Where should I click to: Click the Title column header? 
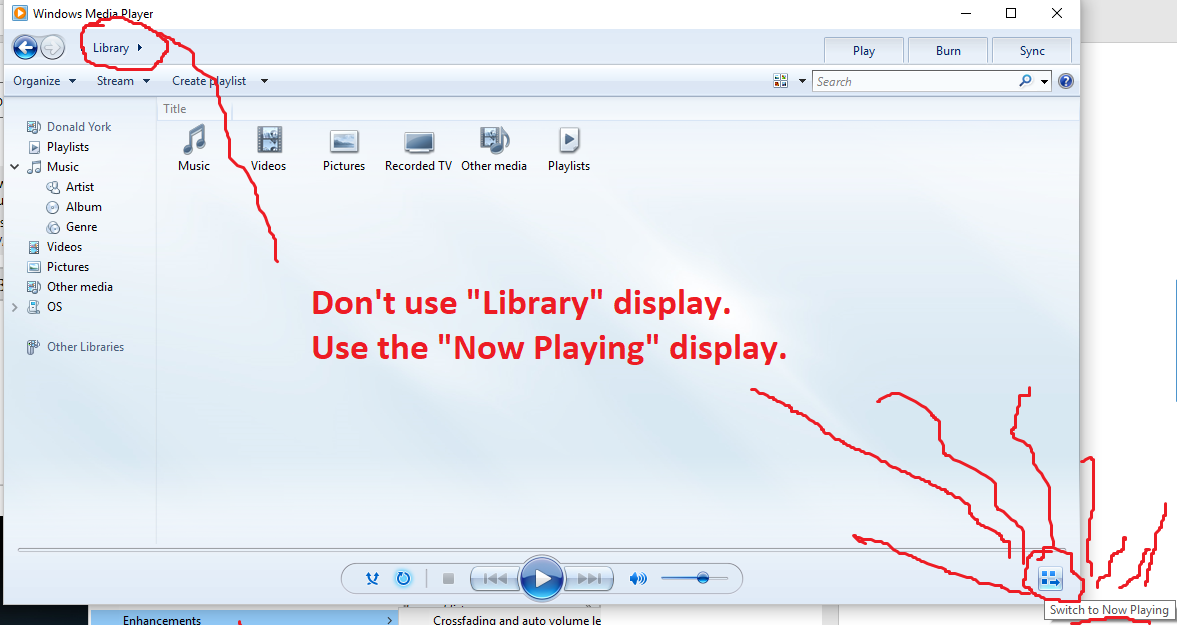coord(174,109)
